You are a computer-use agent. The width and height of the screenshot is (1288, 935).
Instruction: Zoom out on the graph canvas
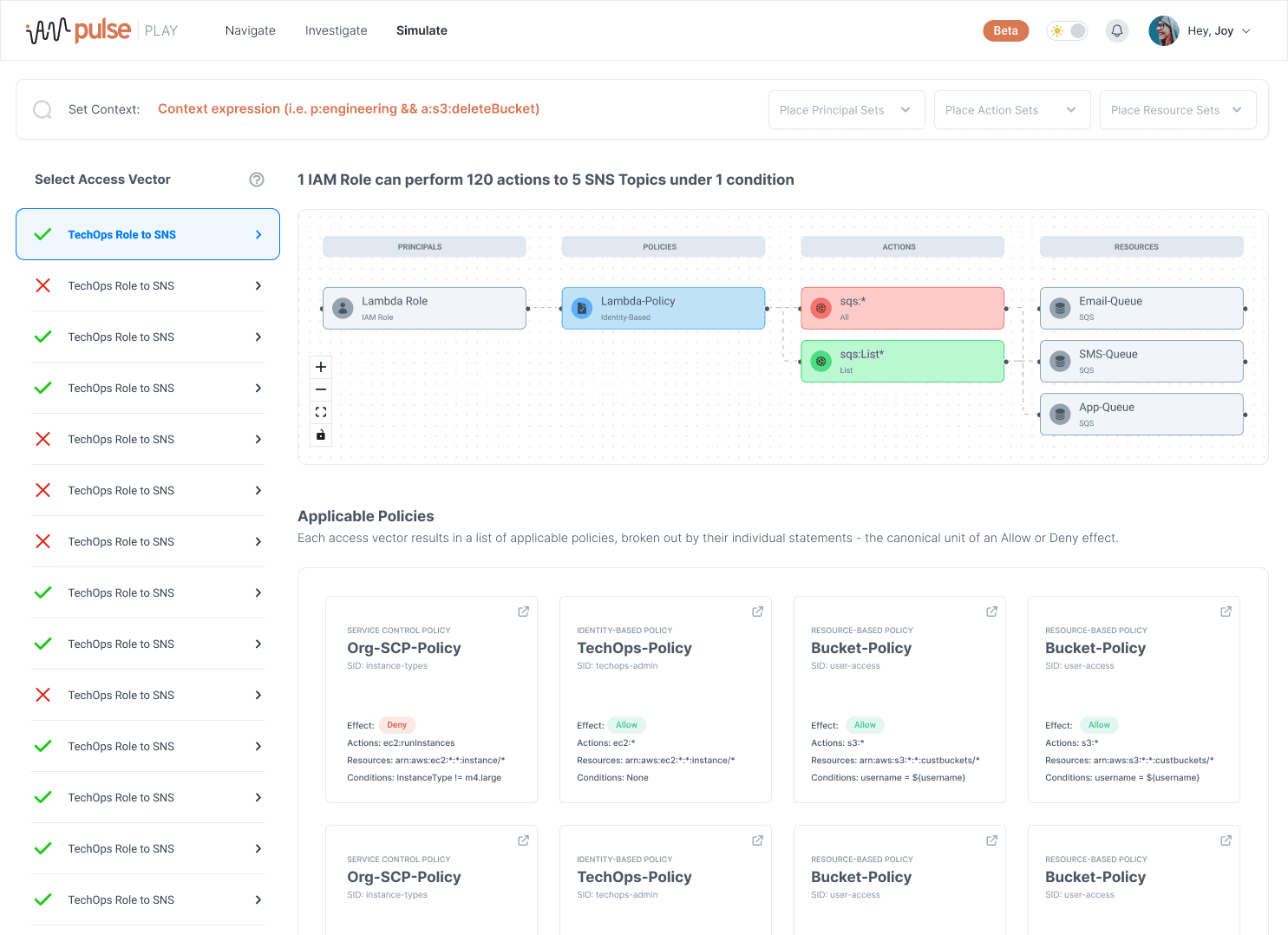[x=321, y=389]
